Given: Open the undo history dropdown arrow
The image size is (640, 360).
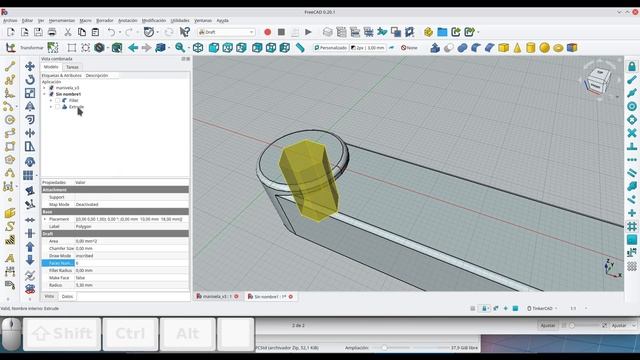Looking at the screenshot, I should 120,32.
